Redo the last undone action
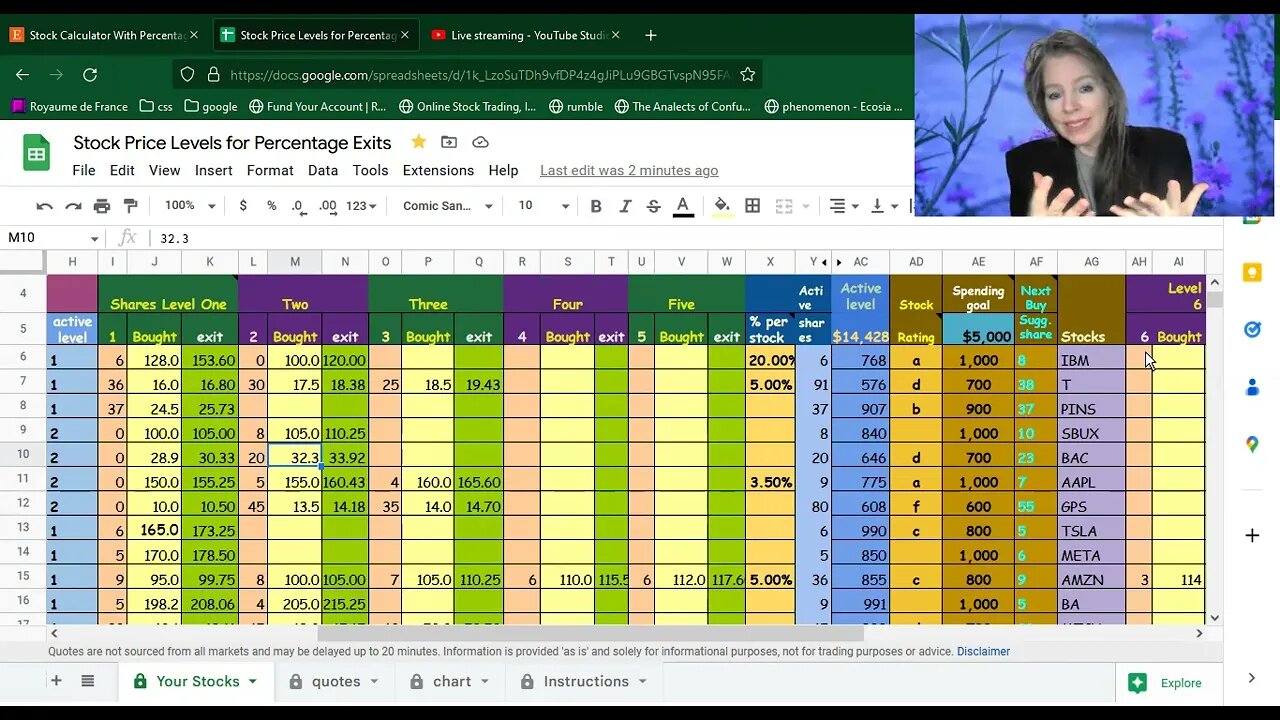This screenshot has width=1280, height=720. 73,206
